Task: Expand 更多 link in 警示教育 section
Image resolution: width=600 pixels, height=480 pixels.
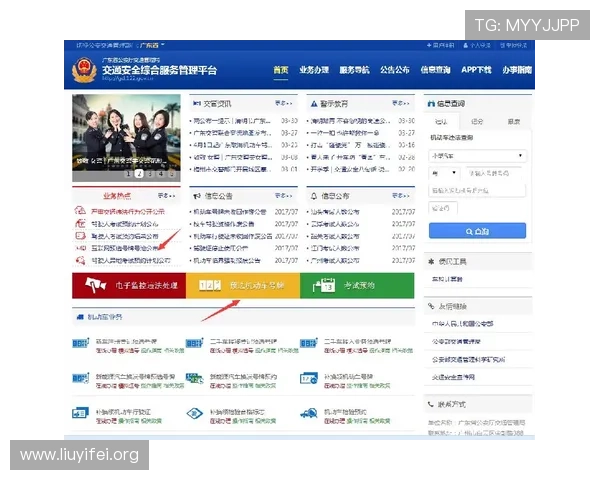Action: click(x=401, y=103)
